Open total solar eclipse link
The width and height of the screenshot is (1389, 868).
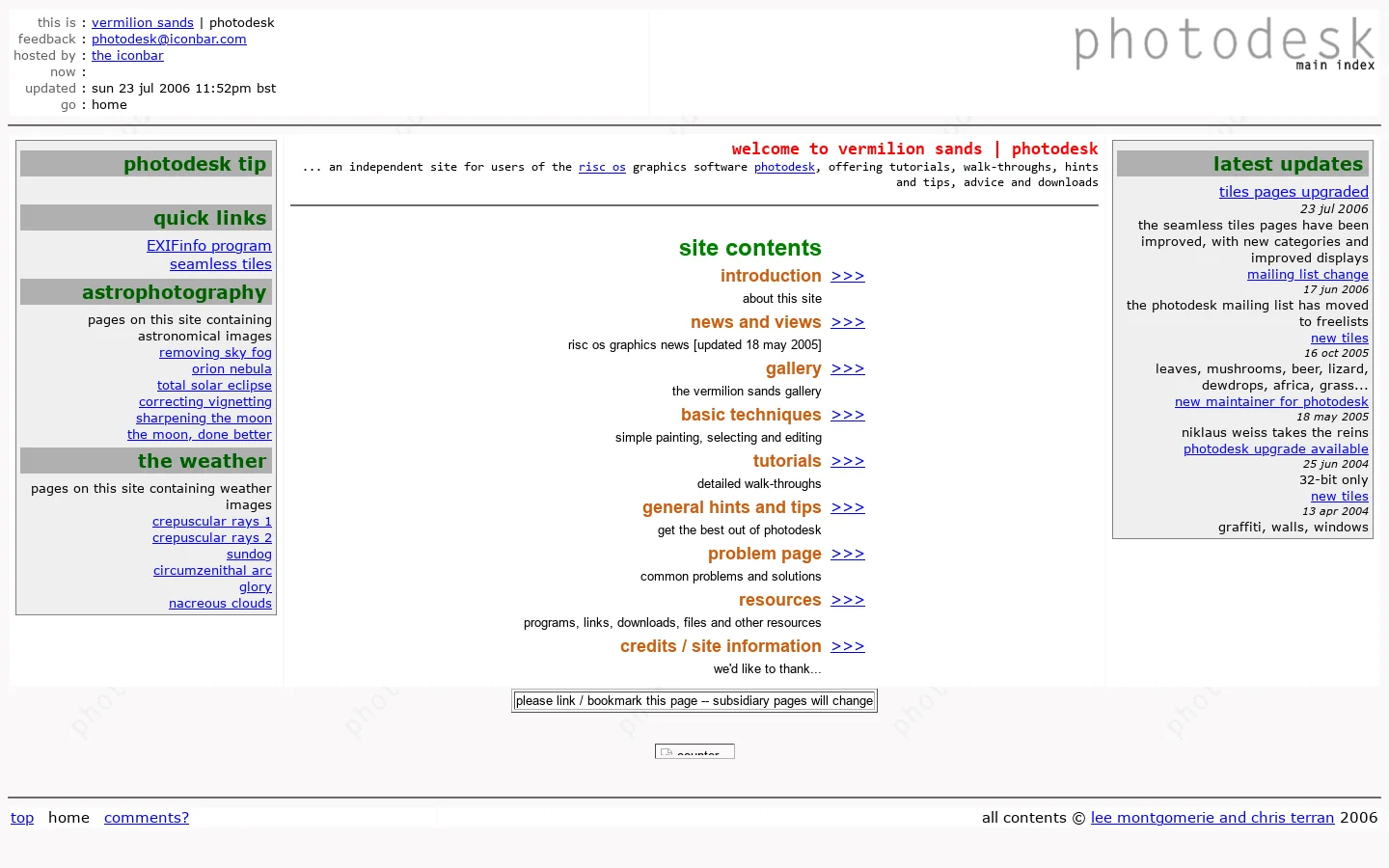click(x=214, y=386)
